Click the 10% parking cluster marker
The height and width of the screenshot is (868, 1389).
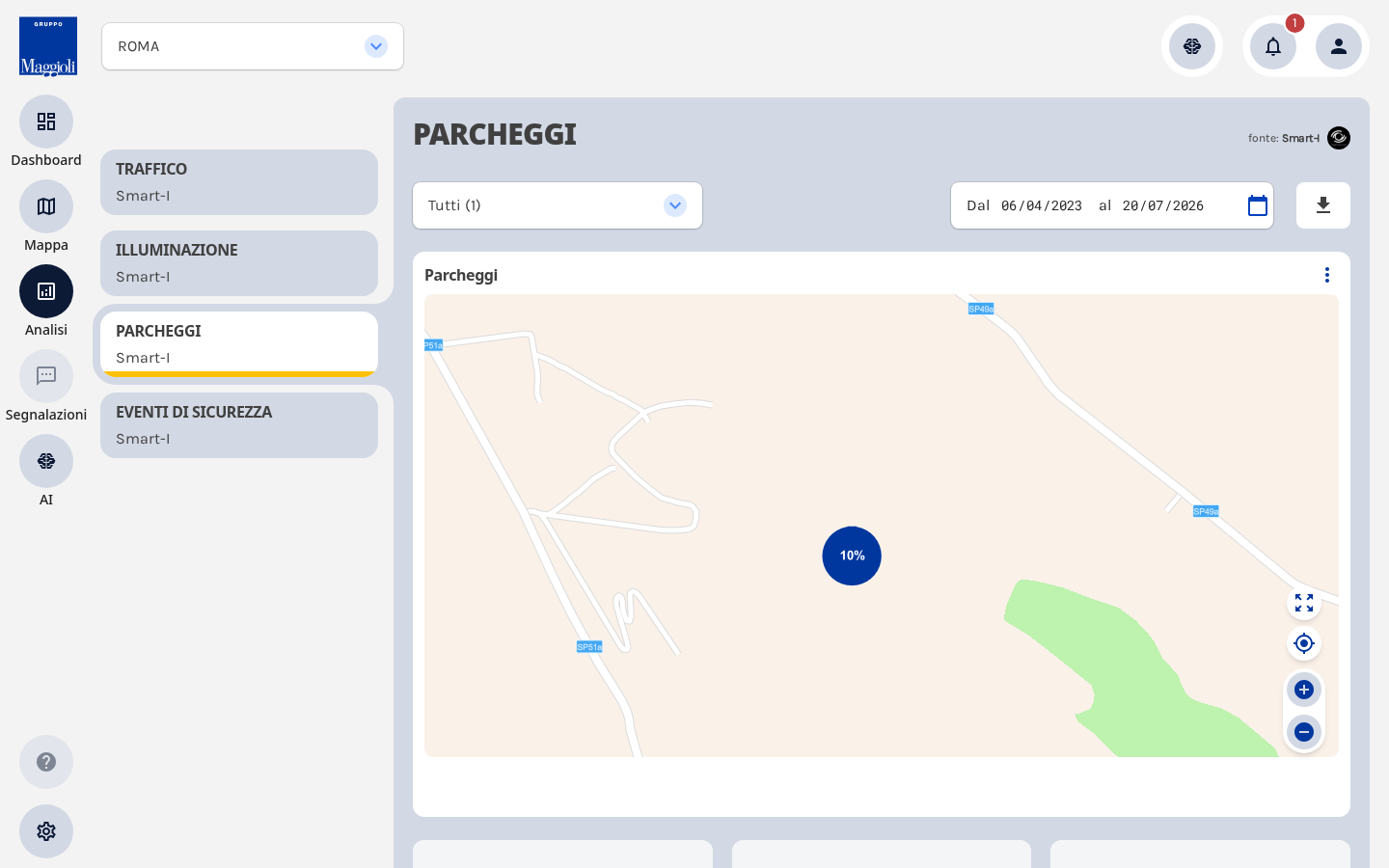[852, 556]
